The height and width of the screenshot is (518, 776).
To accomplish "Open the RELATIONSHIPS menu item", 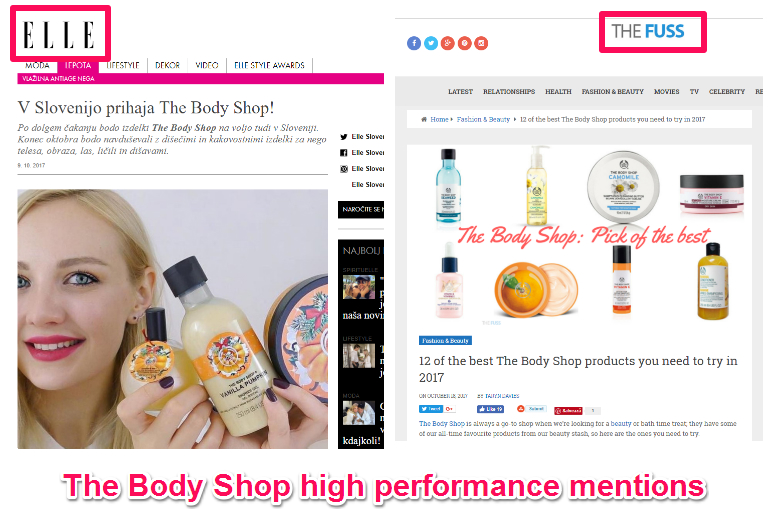I will pos(509,92).
